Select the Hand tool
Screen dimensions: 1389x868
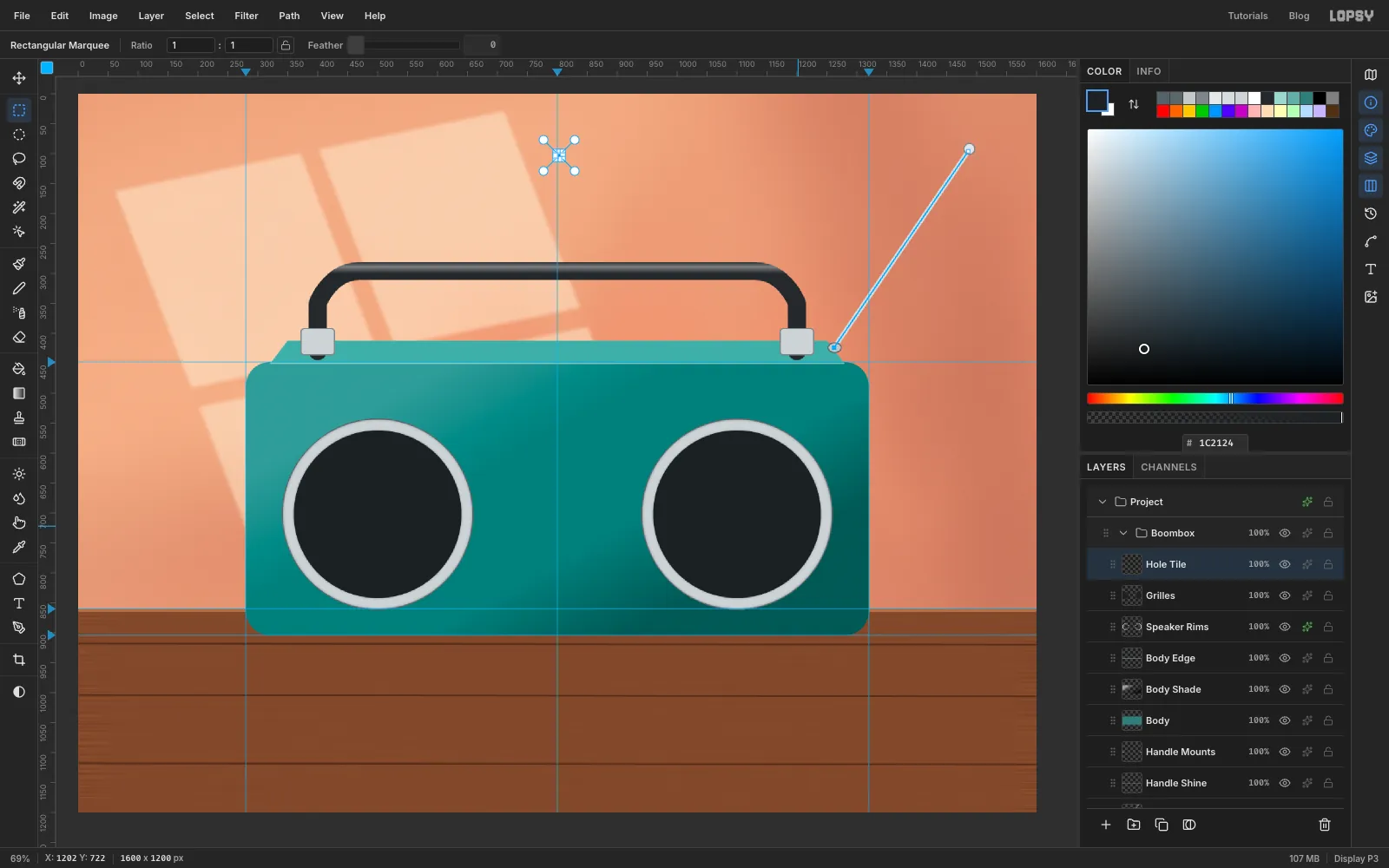[19, 523]
